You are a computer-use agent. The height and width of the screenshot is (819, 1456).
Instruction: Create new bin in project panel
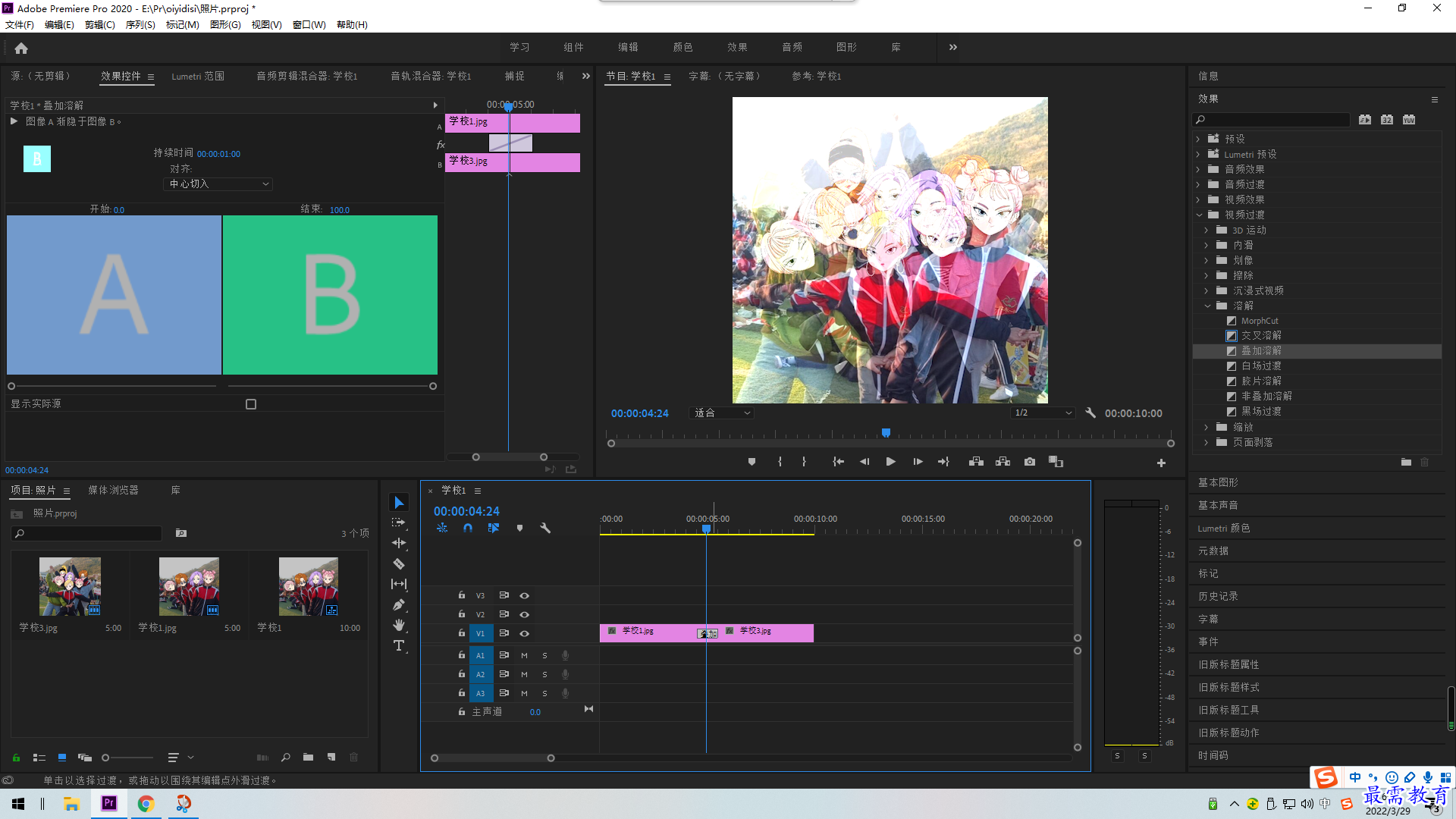(x=308, y=757)
